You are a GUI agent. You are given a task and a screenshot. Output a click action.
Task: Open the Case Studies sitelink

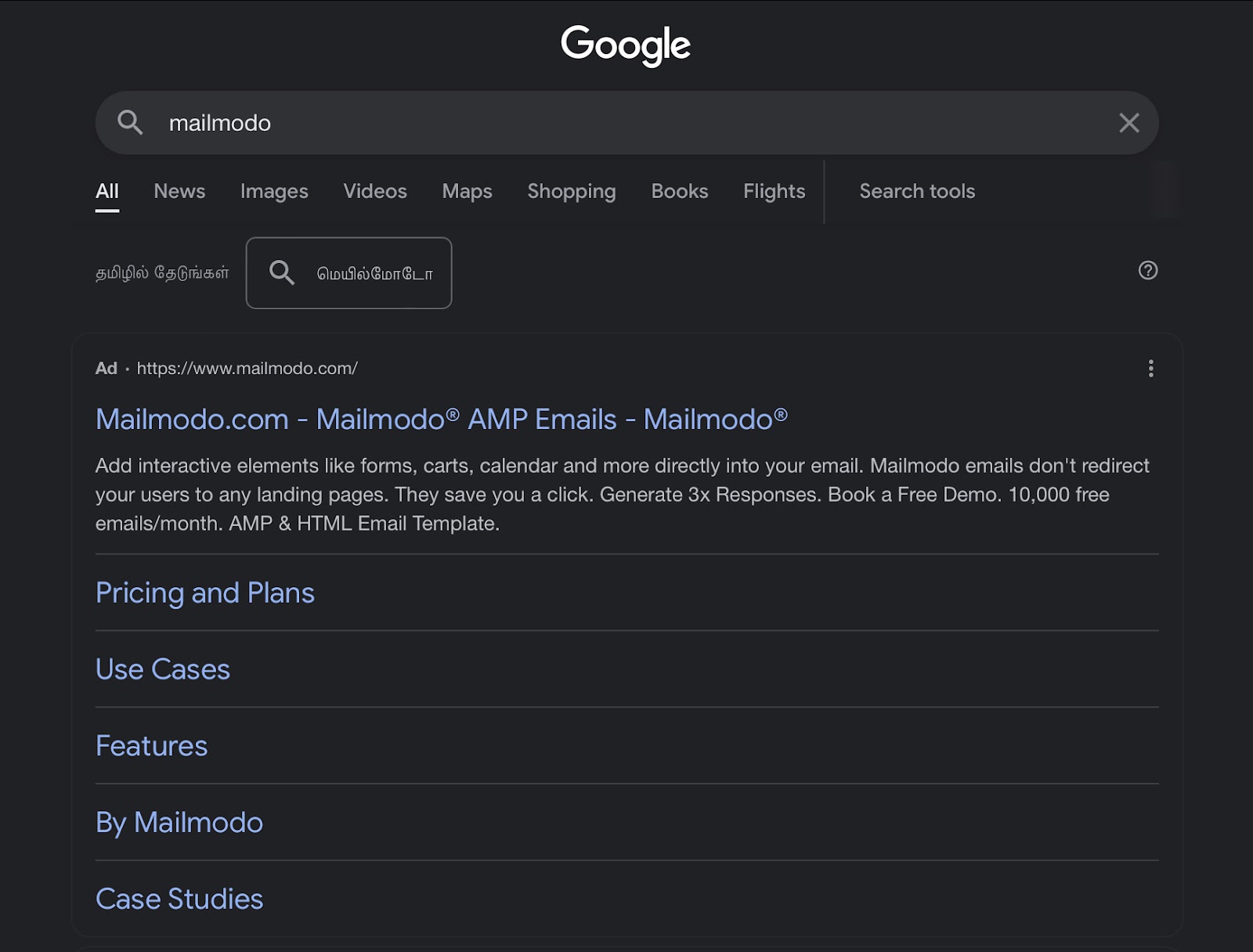pyautogui.click(x=179, y=899)
